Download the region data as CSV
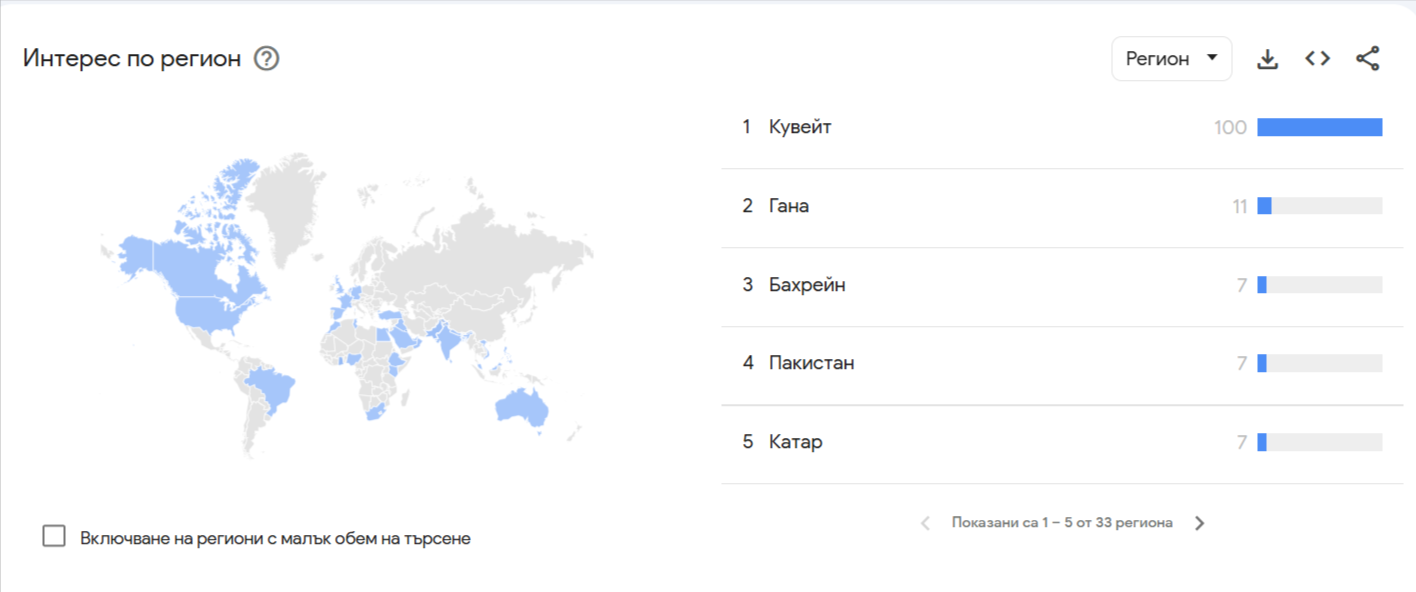 (x=1267, y=59)
